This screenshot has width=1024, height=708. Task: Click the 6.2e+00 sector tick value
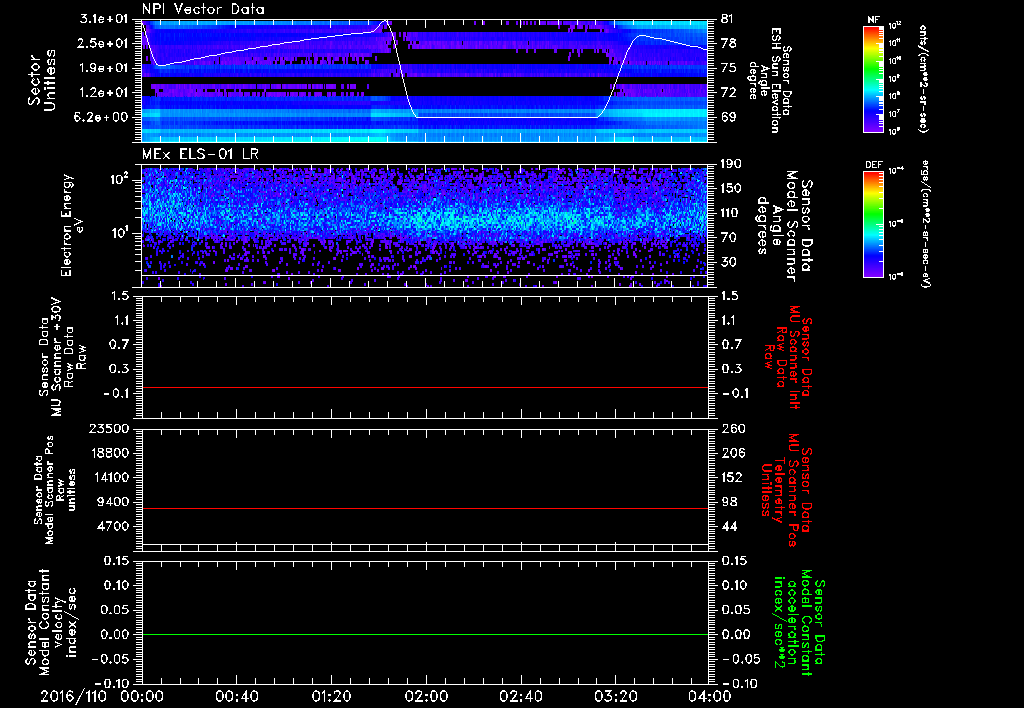pyautogui.click(x=102, y=117)
